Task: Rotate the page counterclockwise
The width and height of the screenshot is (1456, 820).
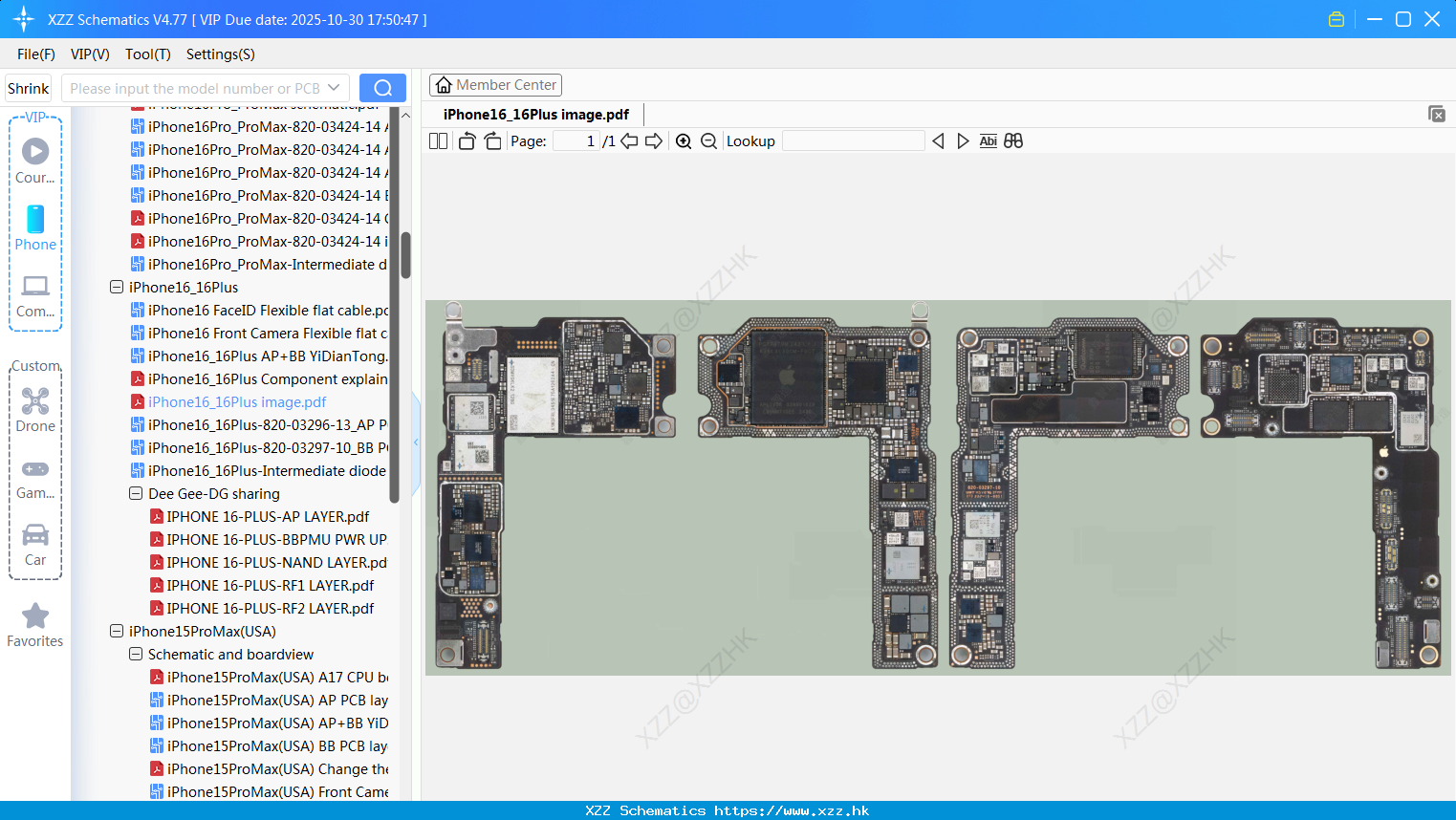Action: (x=467, y=141)
